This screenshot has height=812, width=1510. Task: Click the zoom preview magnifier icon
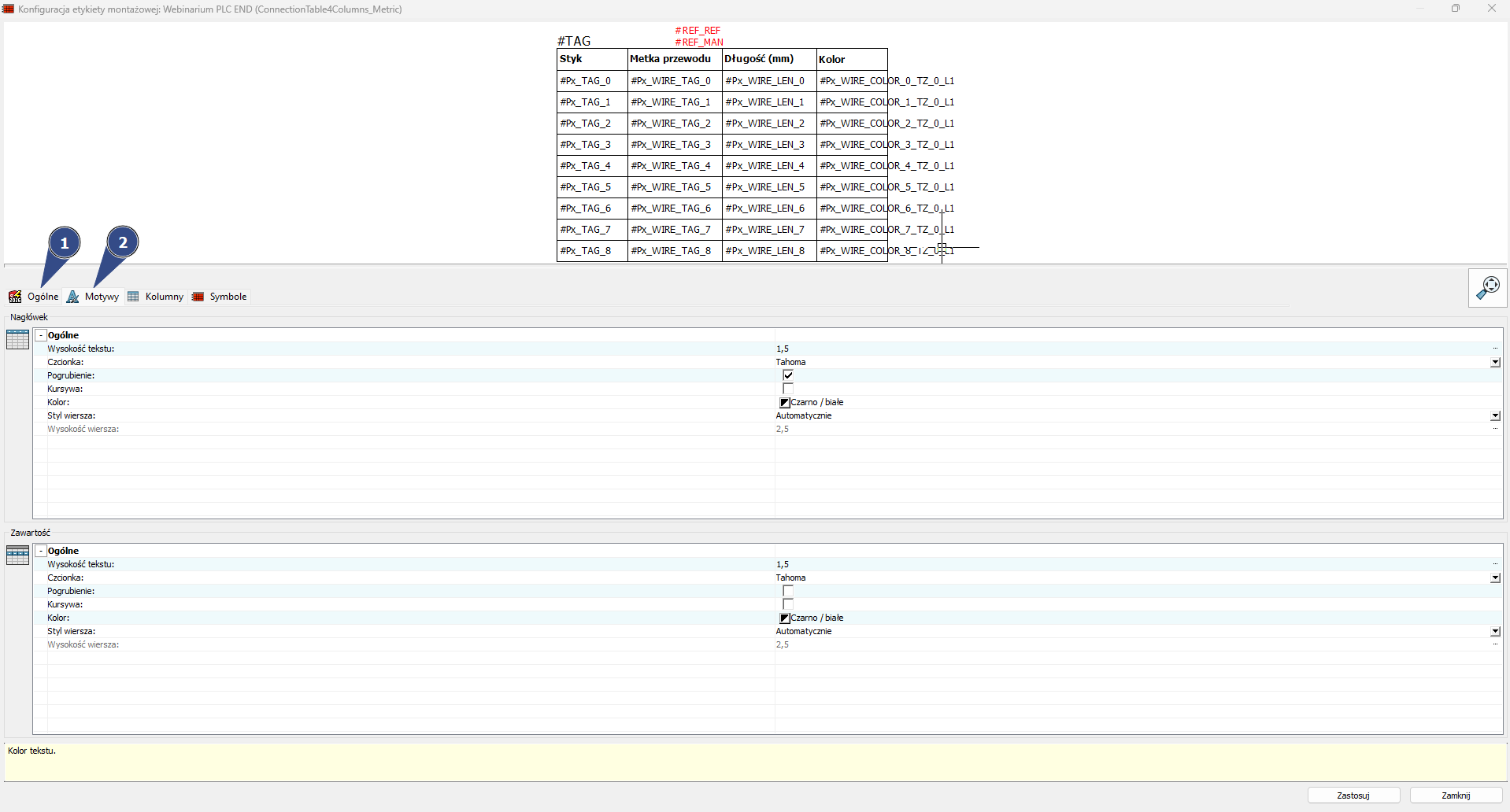tap(1487, 288)
